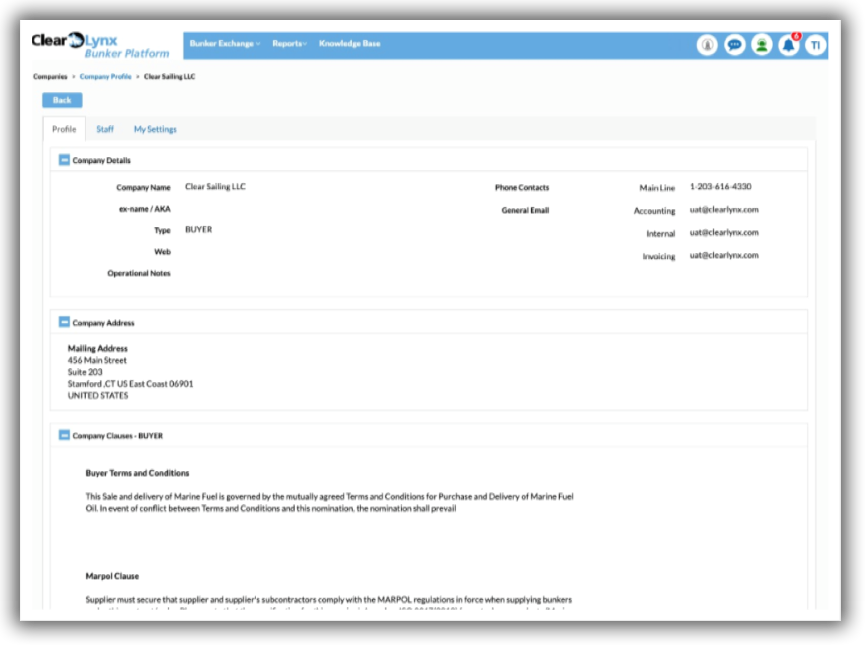Viewport: 865px width, 645px height.
Task: Click the ClearLynx Bunker Platform logo
Action: click(x=100, y=46)
